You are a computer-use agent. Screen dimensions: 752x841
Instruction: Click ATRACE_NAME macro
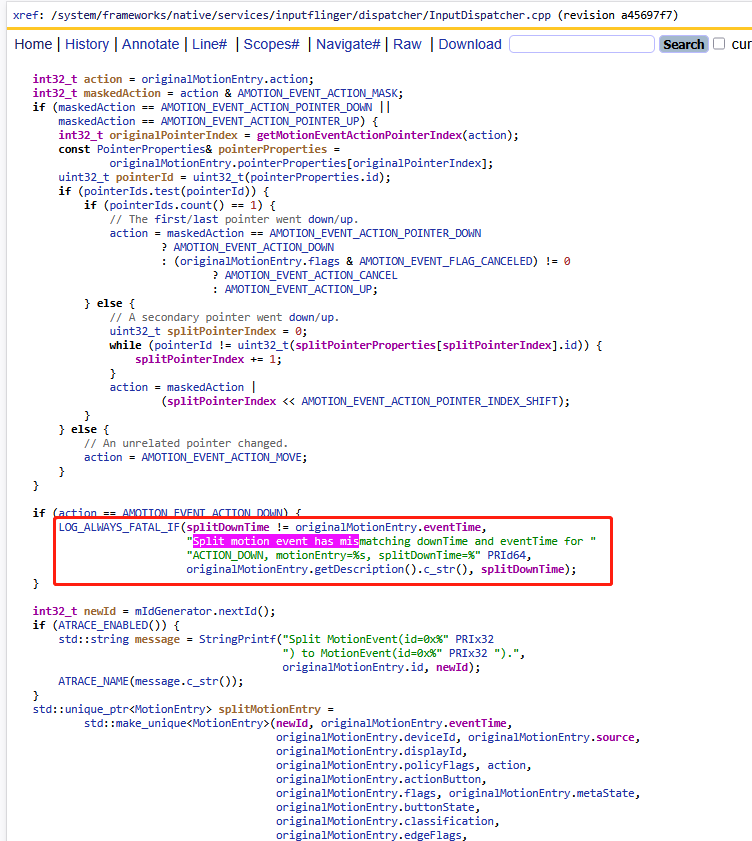click(94, 681)
